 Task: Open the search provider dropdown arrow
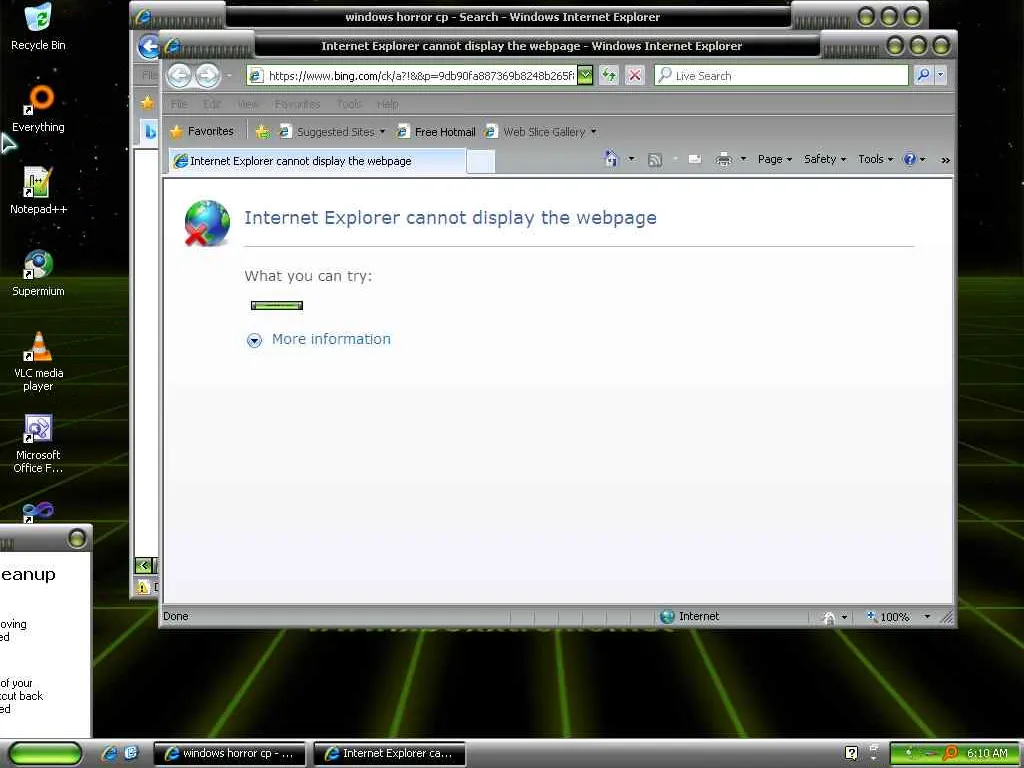pyautogui.click(x=941, y=75)
